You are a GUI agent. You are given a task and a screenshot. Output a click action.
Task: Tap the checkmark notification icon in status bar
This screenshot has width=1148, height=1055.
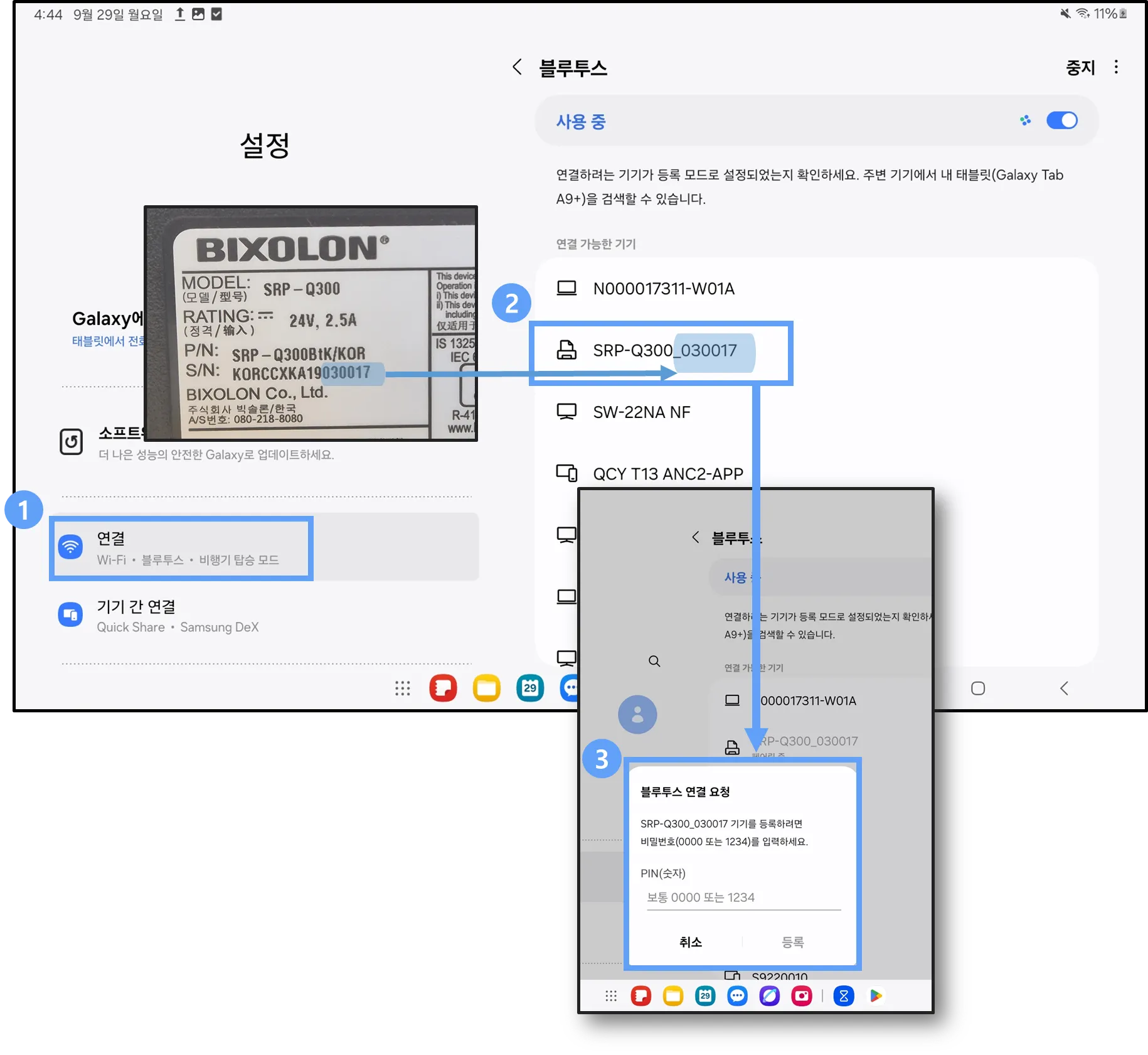coord(216,14)
